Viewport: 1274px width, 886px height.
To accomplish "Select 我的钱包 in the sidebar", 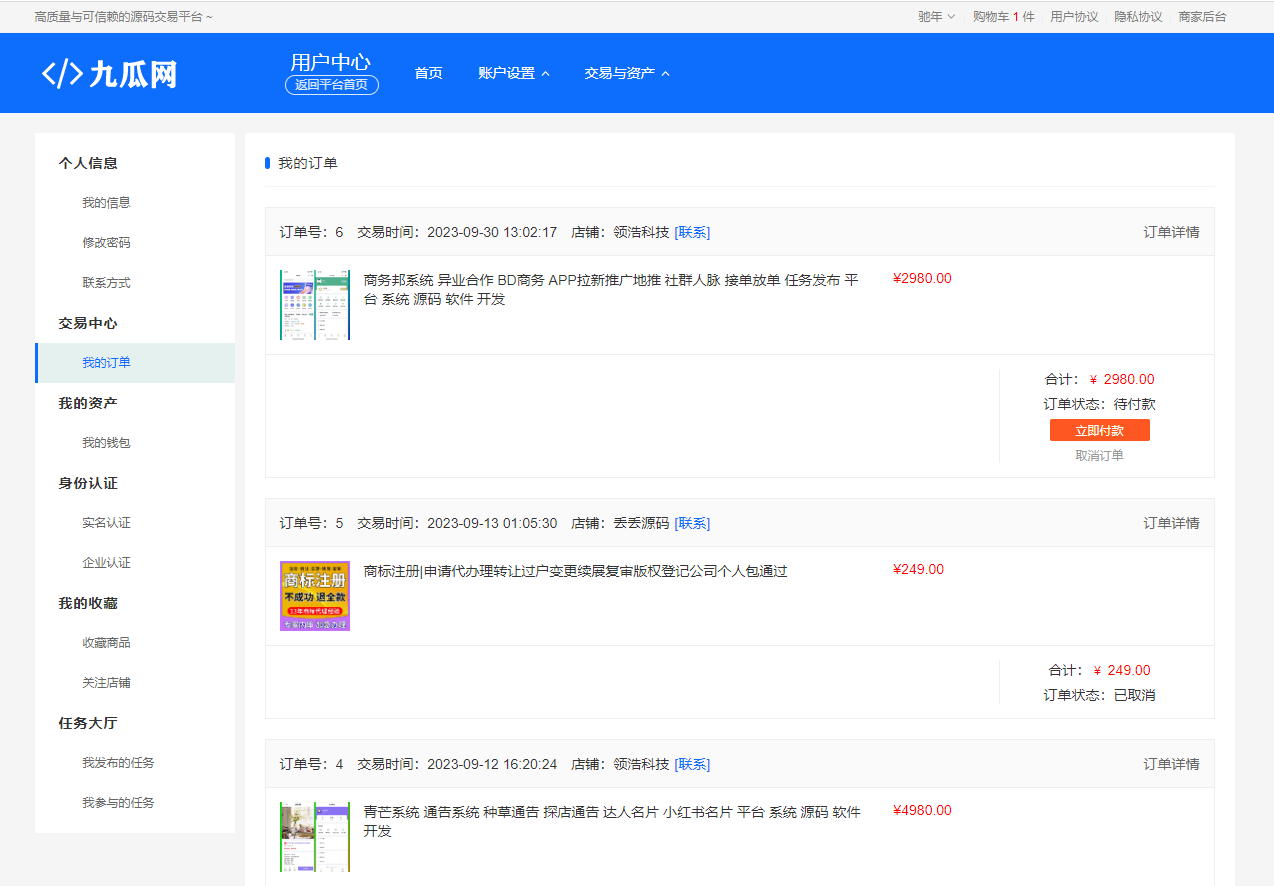I will [x=106, y=443].
